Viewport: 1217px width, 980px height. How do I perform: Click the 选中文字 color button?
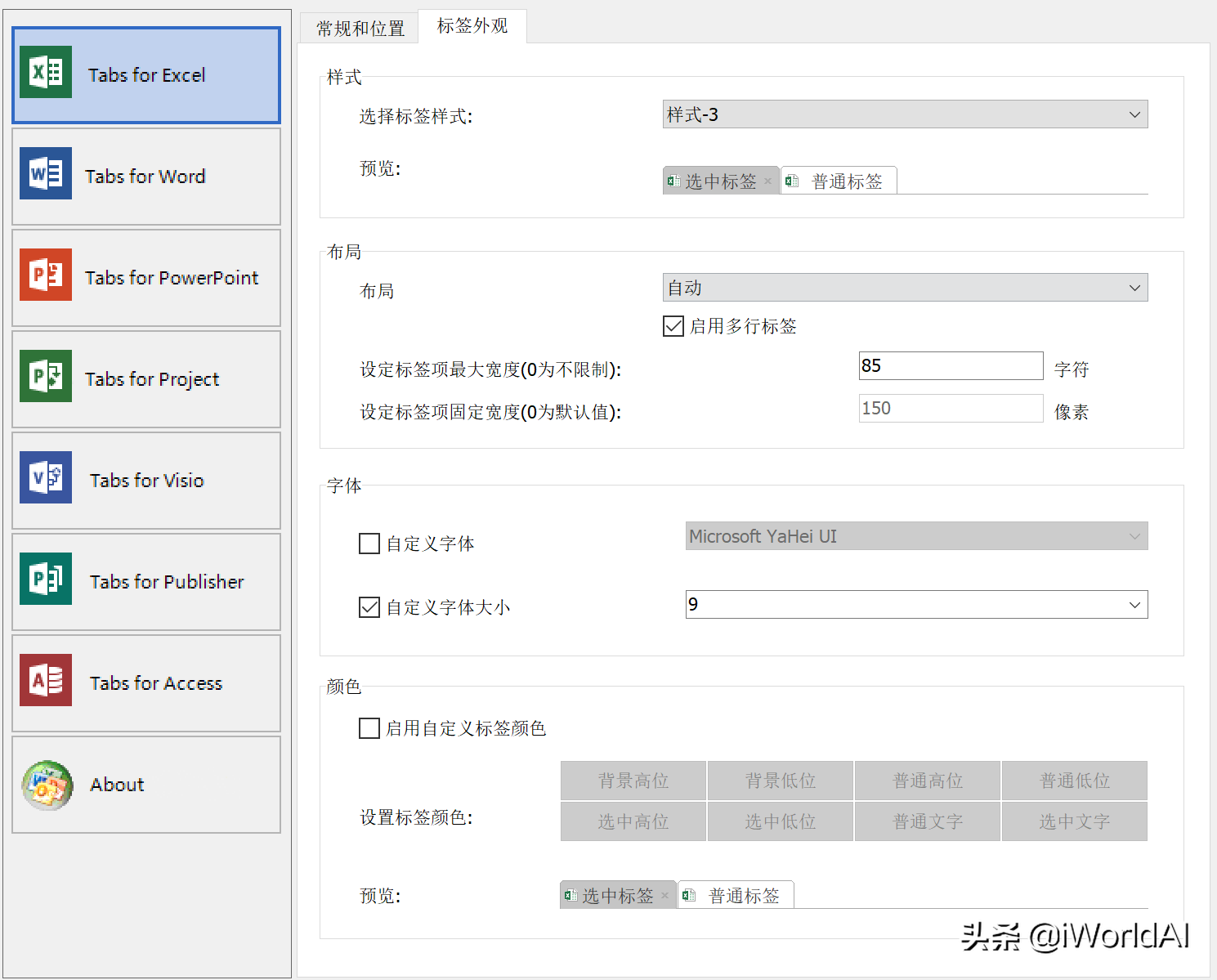click(1075, 821)
